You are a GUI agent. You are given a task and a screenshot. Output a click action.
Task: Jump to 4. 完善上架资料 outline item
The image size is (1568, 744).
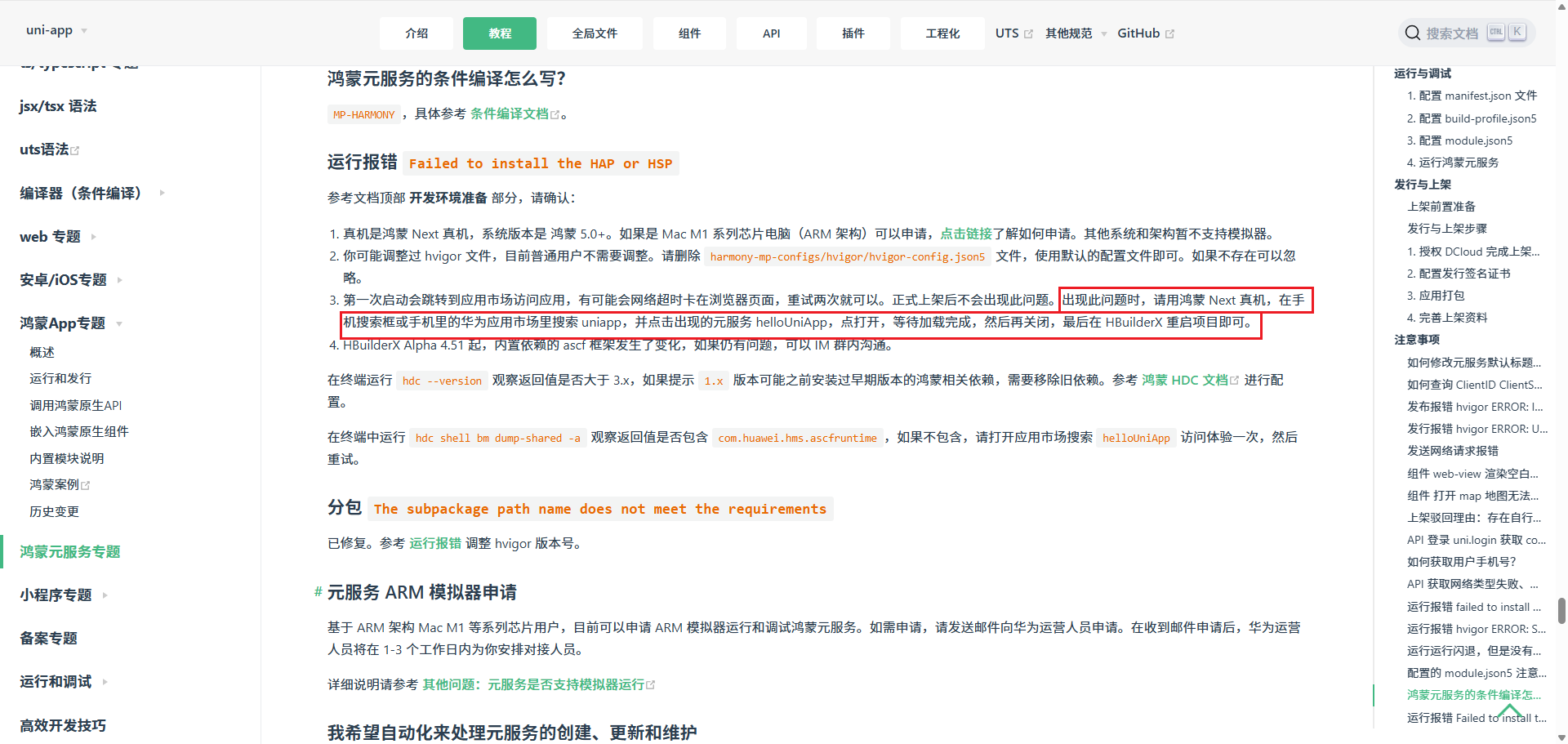pos(1447,318)
